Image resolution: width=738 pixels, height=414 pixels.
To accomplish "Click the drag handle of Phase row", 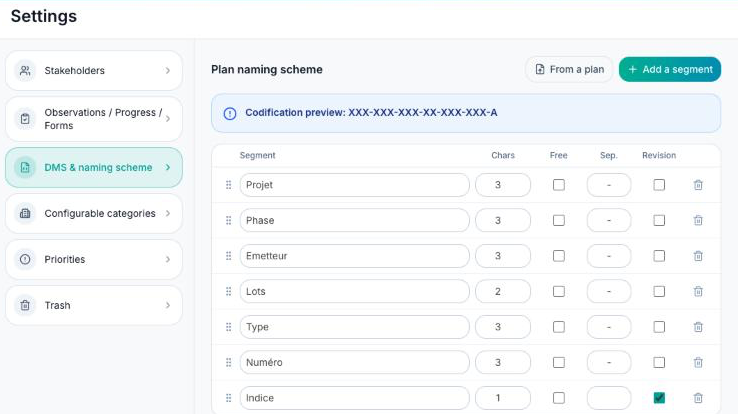I will coord(228,220).
